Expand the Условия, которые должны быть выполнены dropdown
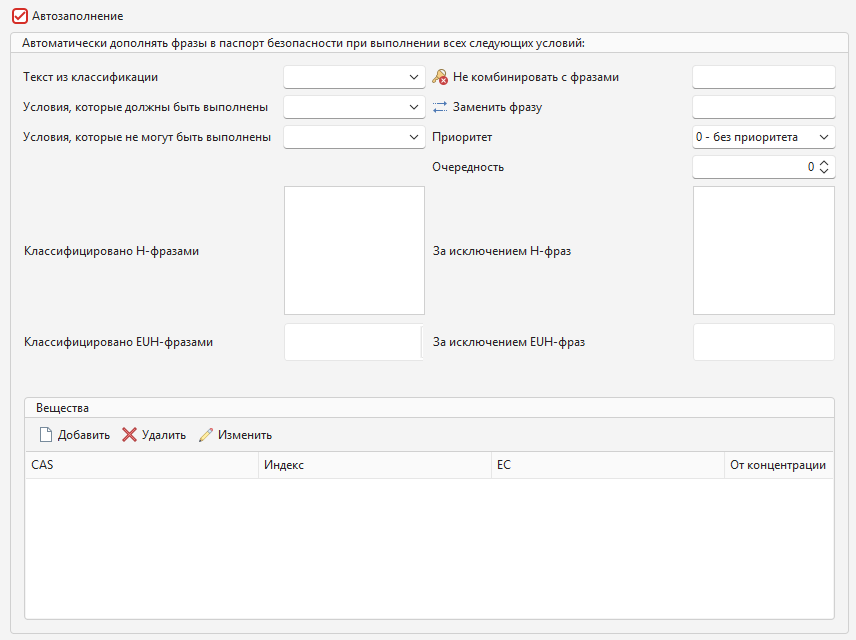Screen dimensions: 856x640 point(354,107)
